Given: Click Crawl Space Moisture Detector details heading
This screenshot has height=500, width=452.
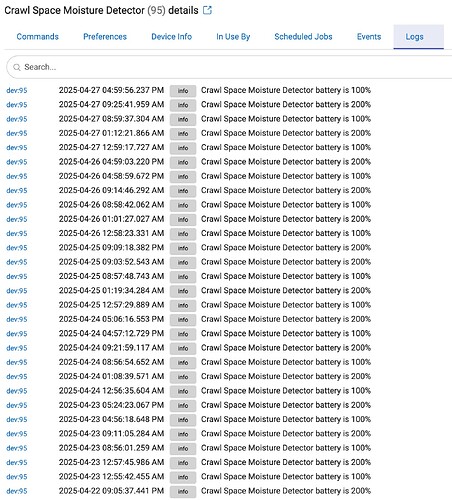Looking at the screenshot, I should pos(101,10).
